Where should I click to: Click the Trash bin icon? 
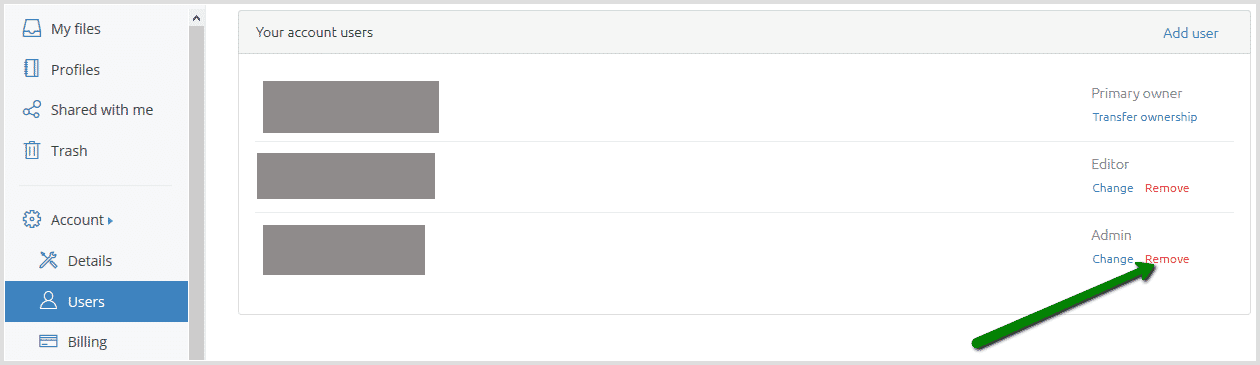tap(31, 151)
